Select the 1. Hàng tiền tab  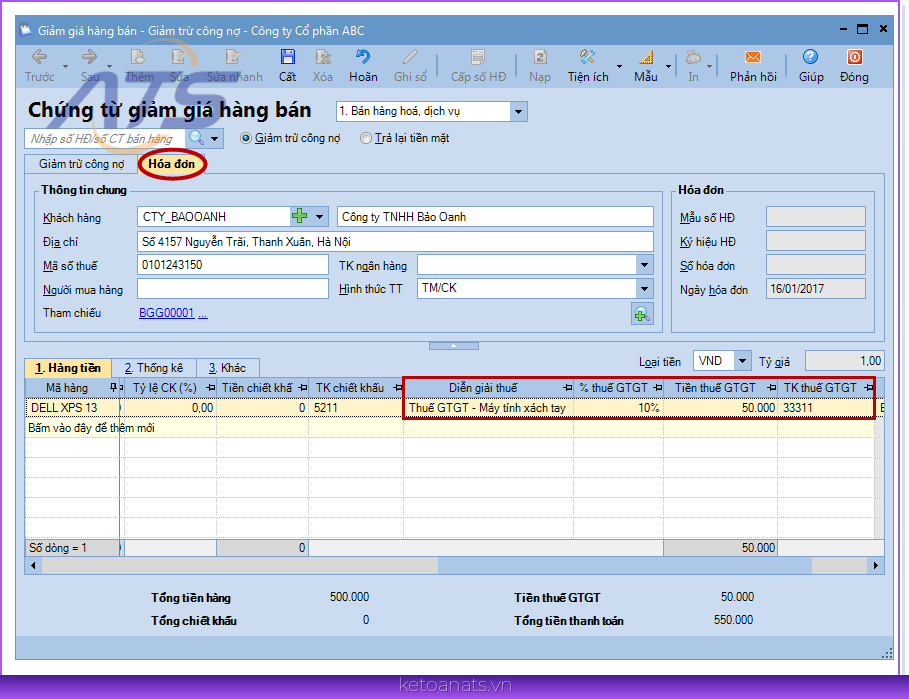(x=68, y=367)
